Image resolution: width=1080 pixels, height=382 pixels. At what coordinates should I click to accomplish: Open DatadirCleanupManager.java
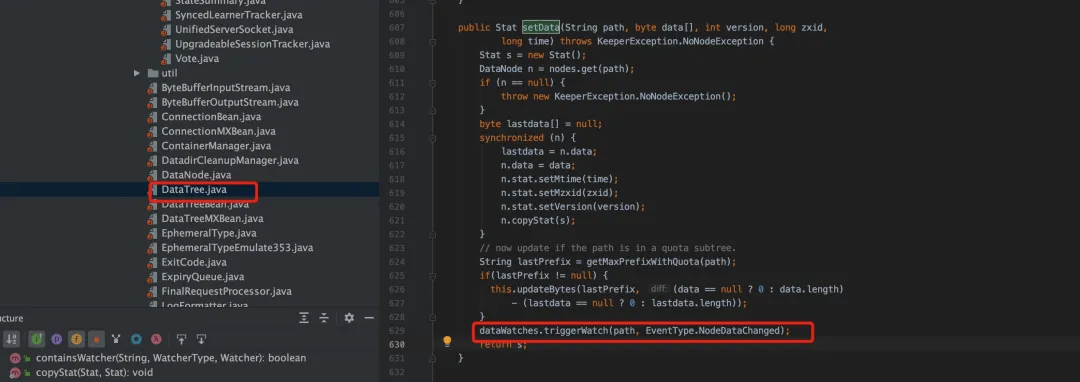[x=229, y=160]
